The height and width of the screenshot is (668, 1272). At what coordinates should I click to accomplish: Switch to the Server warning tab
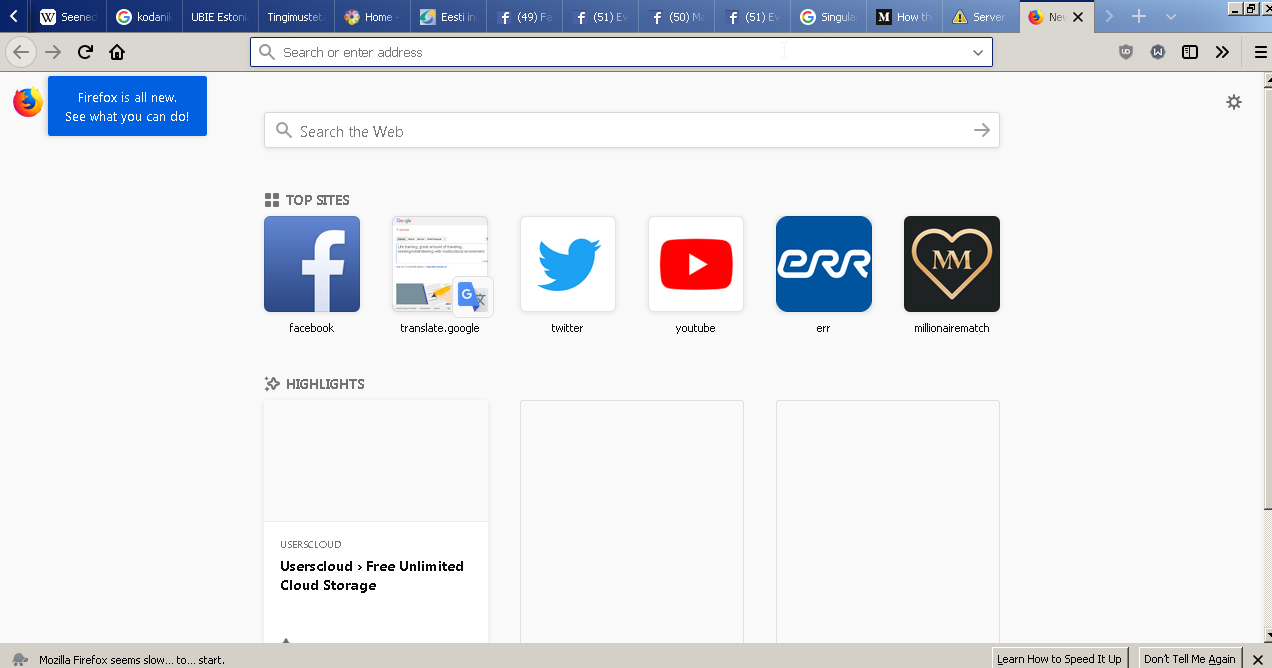tap(980, 17)
